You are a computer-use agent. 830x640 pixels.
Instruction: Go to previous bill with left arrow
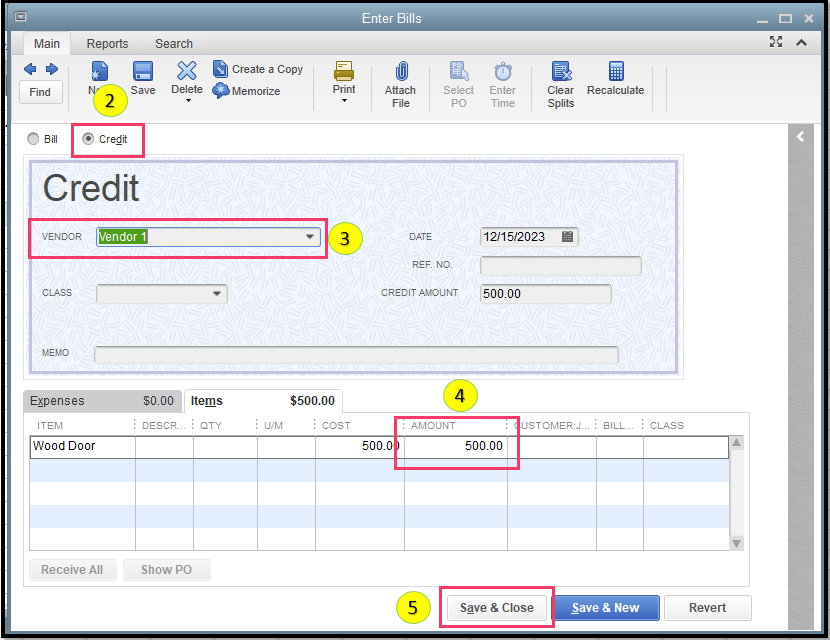pyautogui.click(x=30, y=69)
